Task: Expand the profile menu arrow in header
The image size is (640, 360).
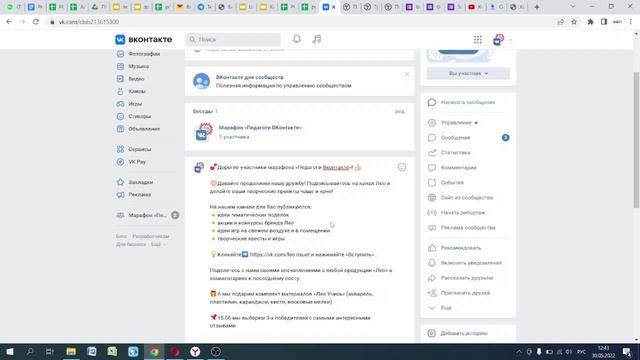Action: (510, 40)
